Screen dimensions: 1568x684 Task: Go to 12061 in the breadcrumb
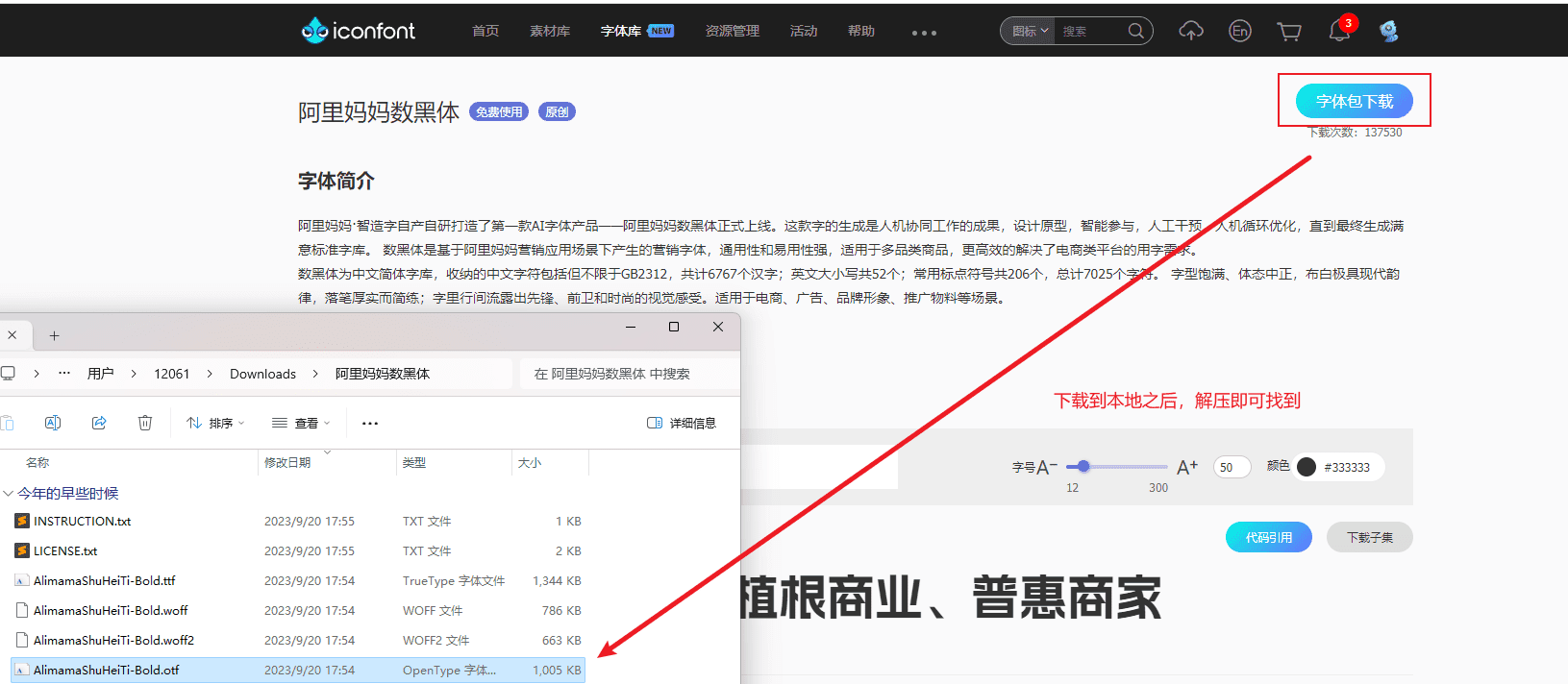coord(172,374)
